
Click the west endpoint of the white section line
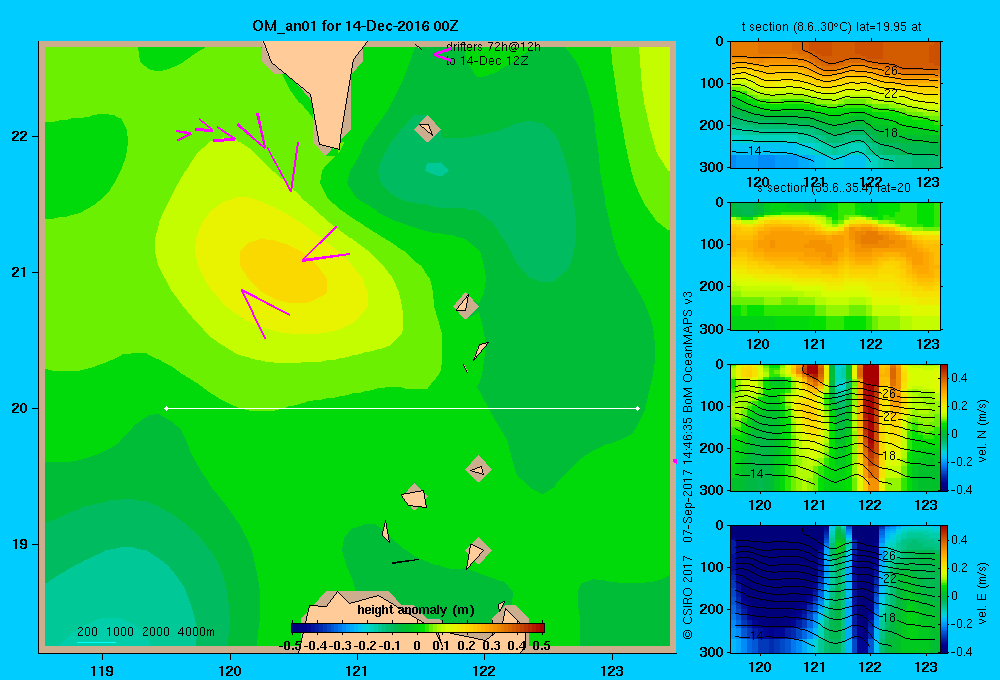[166, 408]
